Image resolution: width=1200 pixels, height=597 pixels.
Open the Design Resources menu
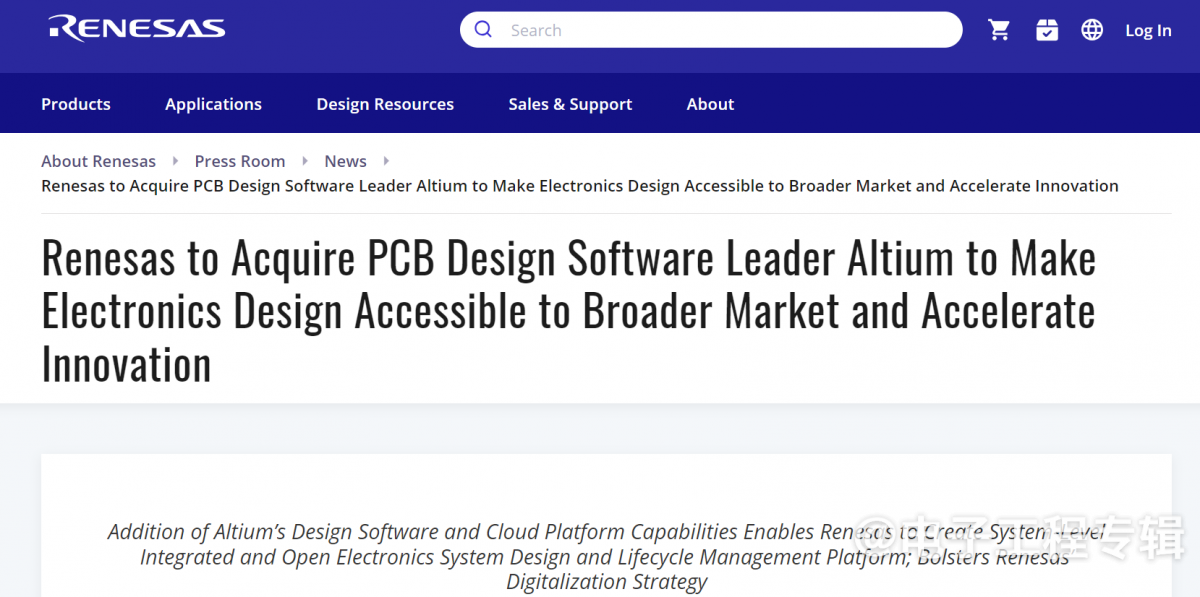385,104
